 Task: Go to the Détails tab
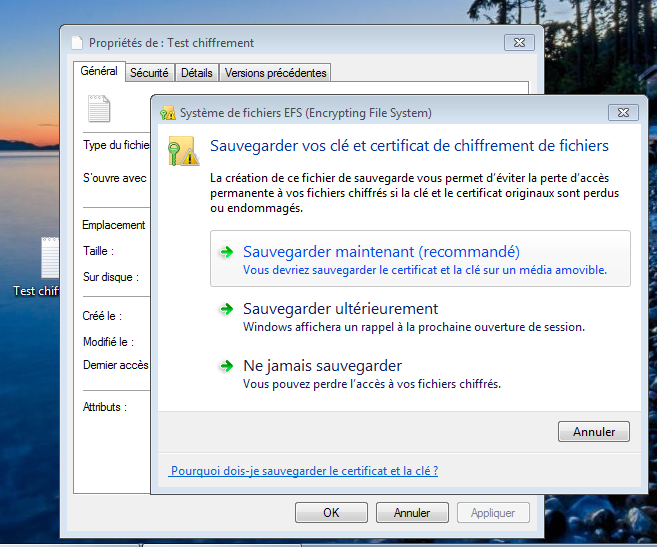pos(197,73)
